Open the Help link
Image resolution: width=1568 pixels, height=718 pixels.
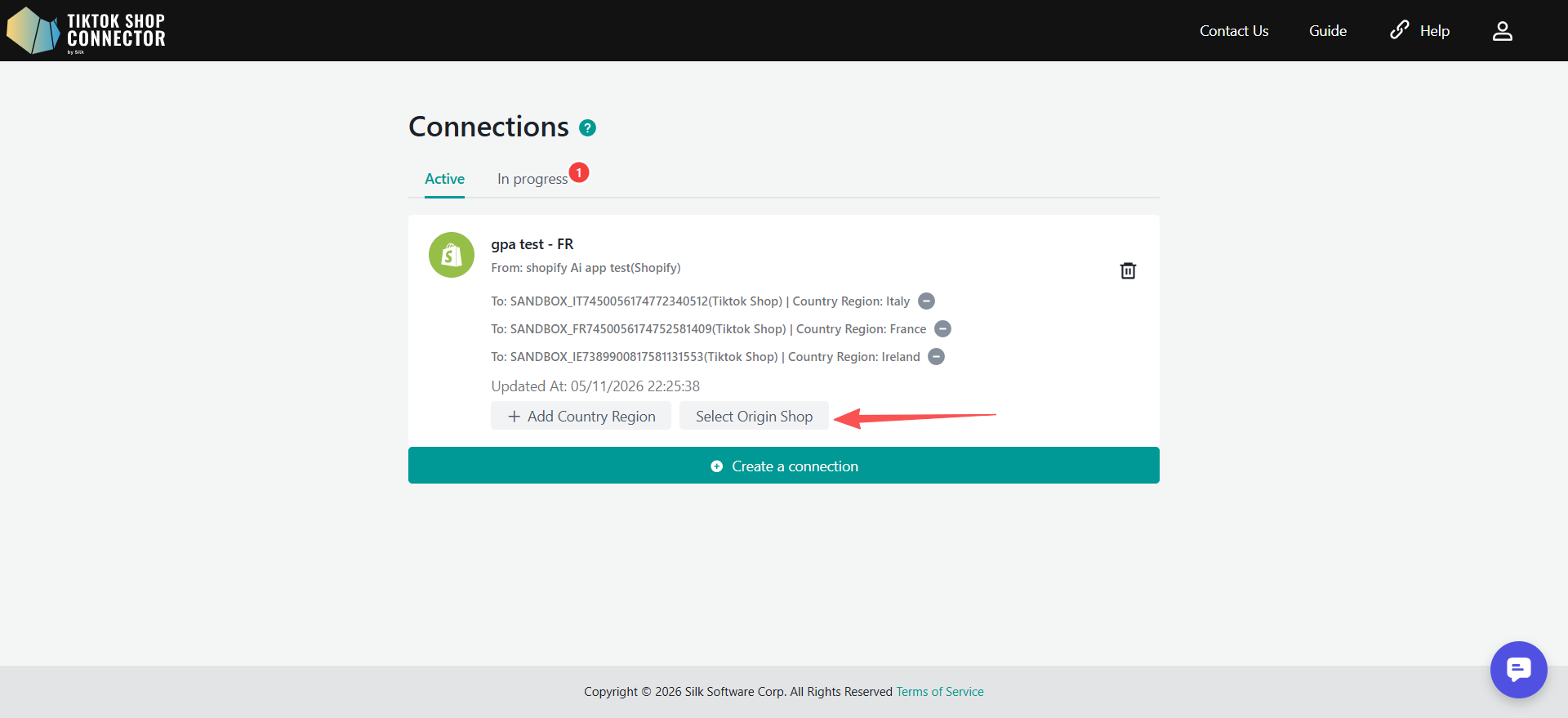[x=1420, y=31]
